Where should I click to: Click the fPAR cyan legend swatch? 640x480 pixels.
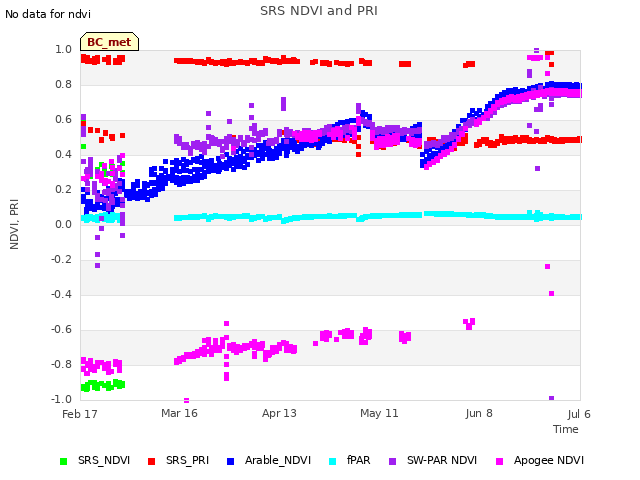(333, 461)
